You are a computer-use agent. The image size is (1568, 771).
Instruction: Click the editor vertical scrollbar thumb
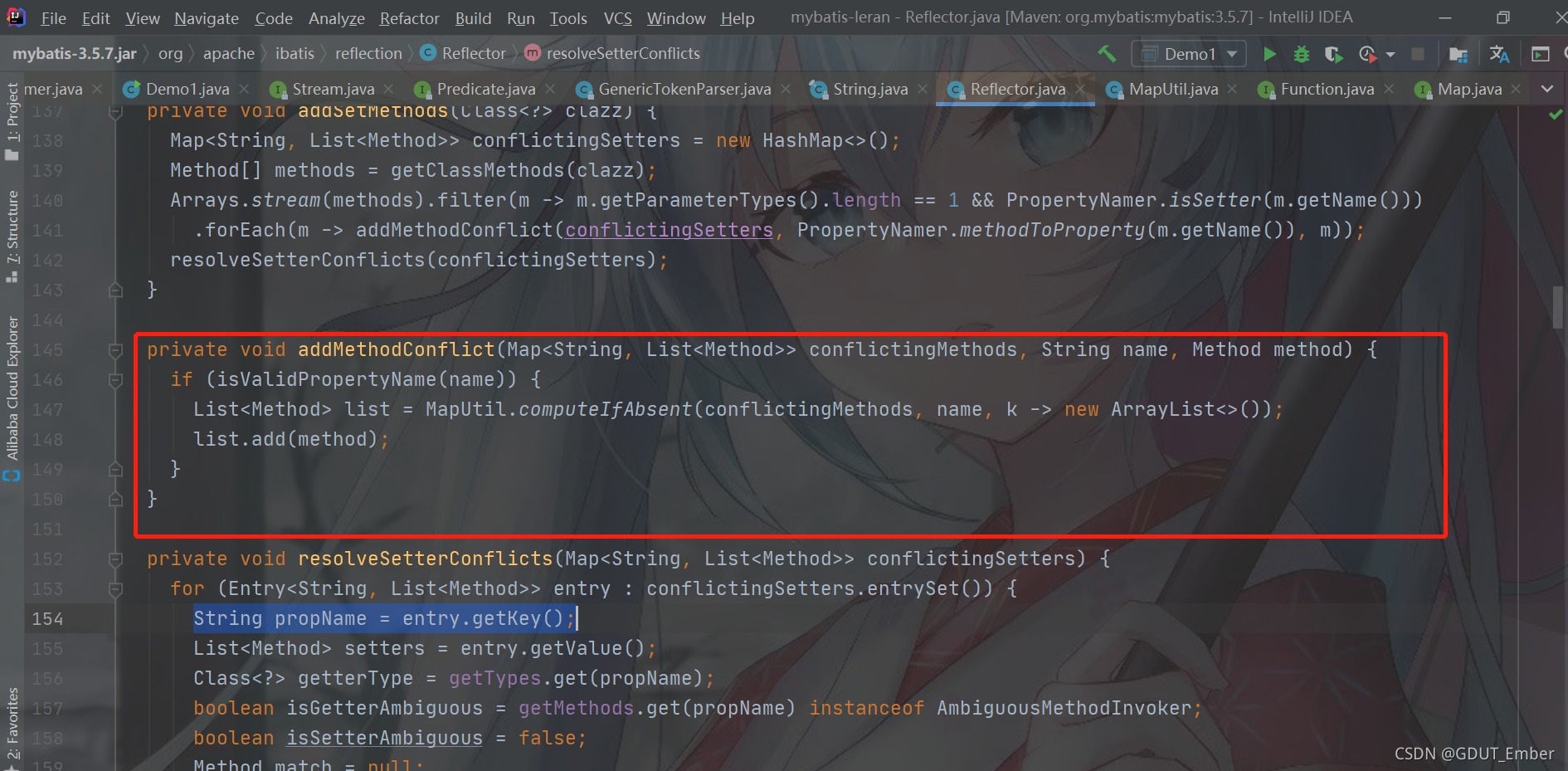[x=1557, y=307]
